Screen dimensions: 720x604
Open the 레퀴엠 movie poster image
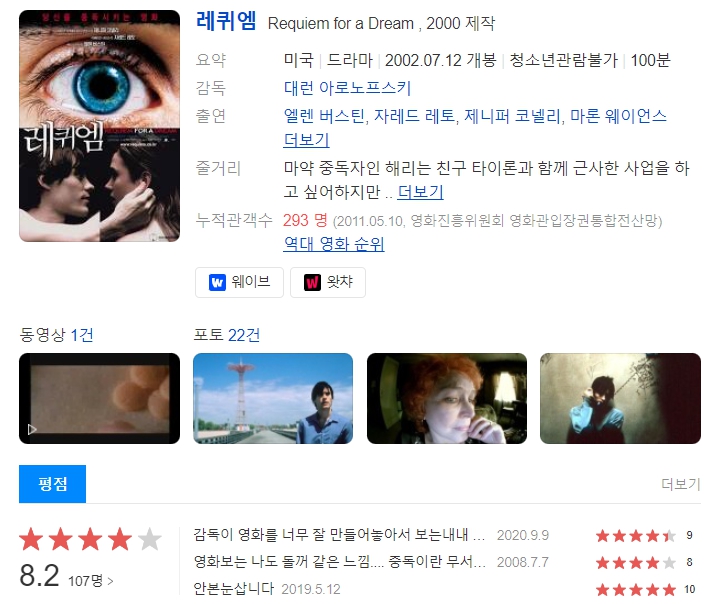(99, 126)
